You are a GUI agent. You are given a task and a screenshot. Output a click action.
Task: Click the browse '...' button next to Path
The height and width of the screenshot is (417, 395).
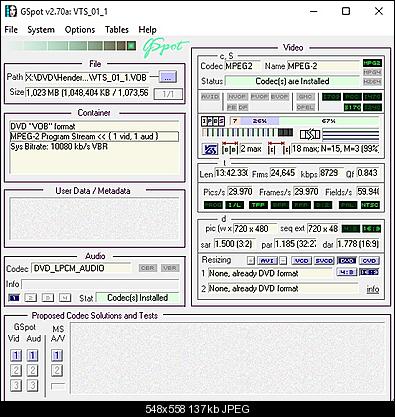168,77
